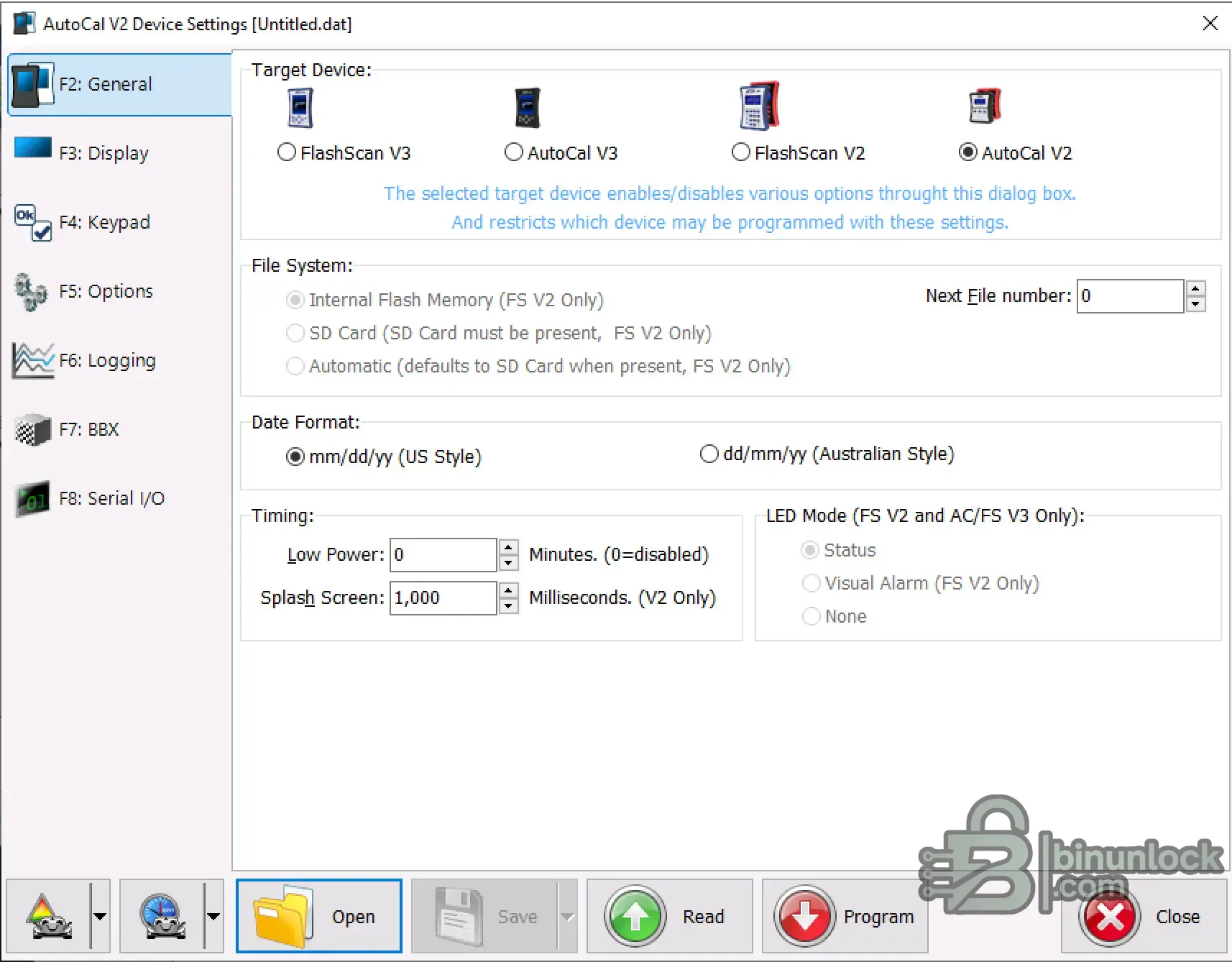Decrease the Next File number value

point(1195,304)
